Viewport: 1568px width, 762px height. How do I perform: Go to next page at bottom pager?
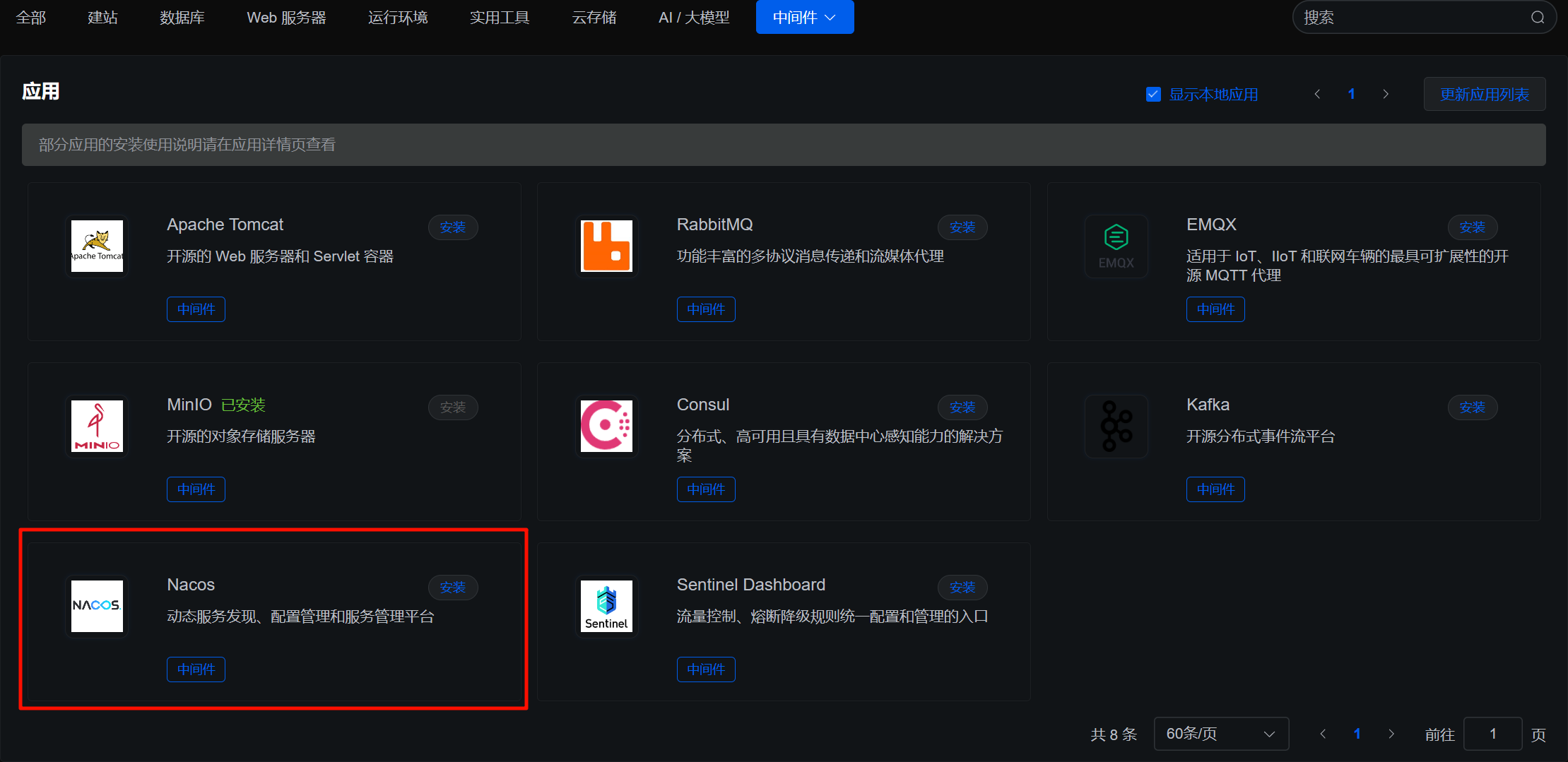click(1391, 734)
